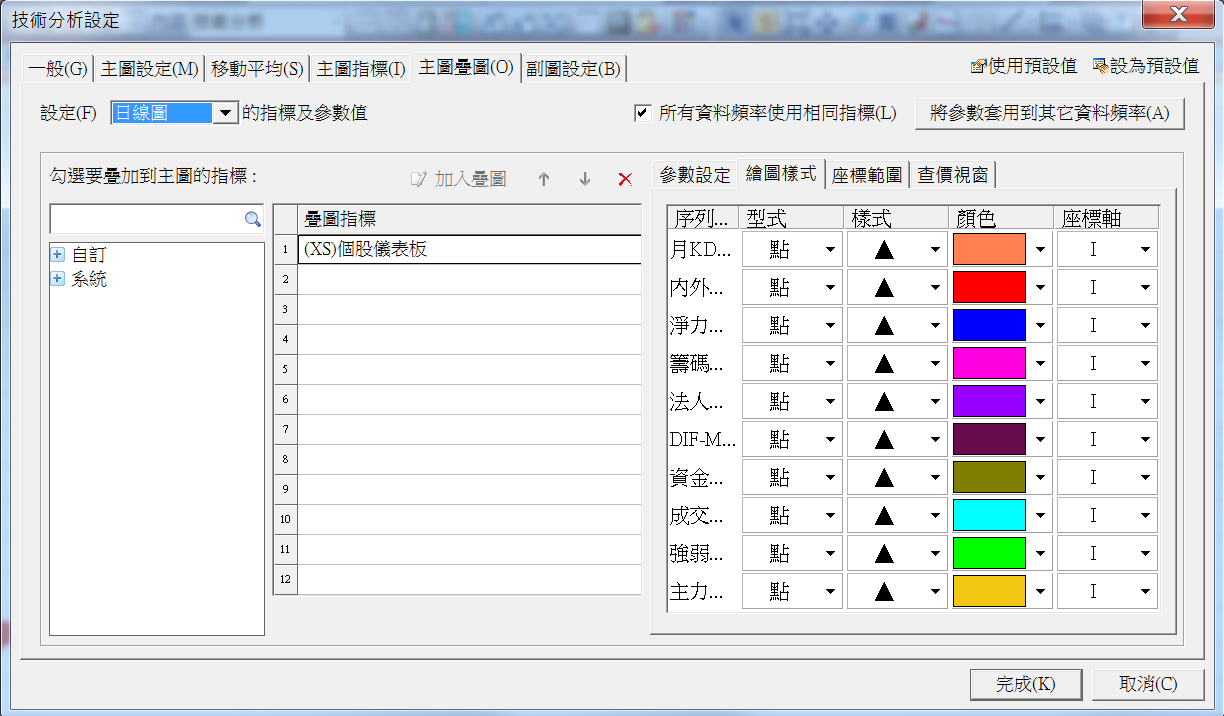Click the move-up arrow icon

[x=544, y=179]
